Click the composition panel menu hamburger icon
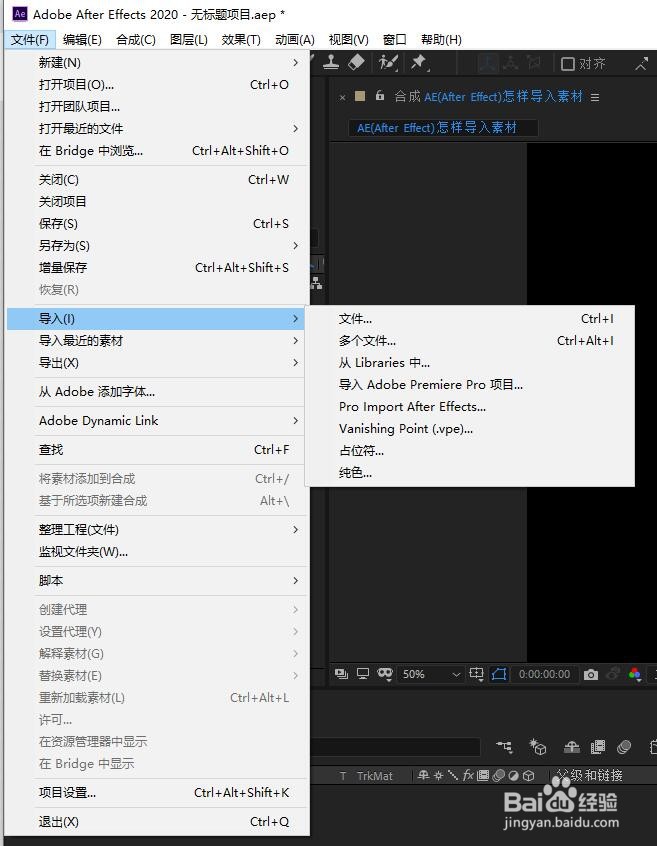The height and width of the screenshot is (846, 657). pyautogui.click(x=594, y=97)
